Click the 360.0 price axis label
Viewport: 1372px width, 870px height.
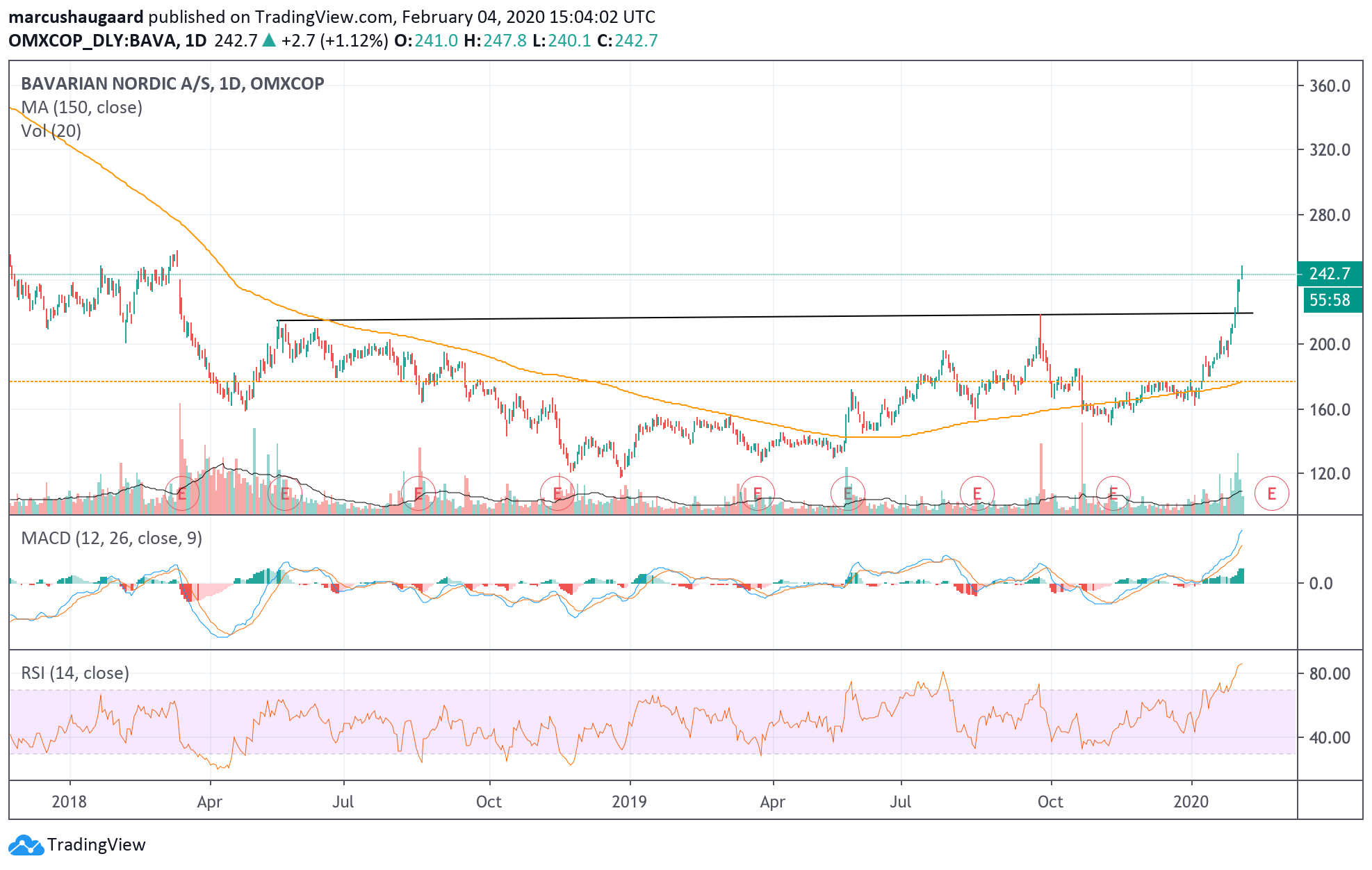coord(1330,86)
